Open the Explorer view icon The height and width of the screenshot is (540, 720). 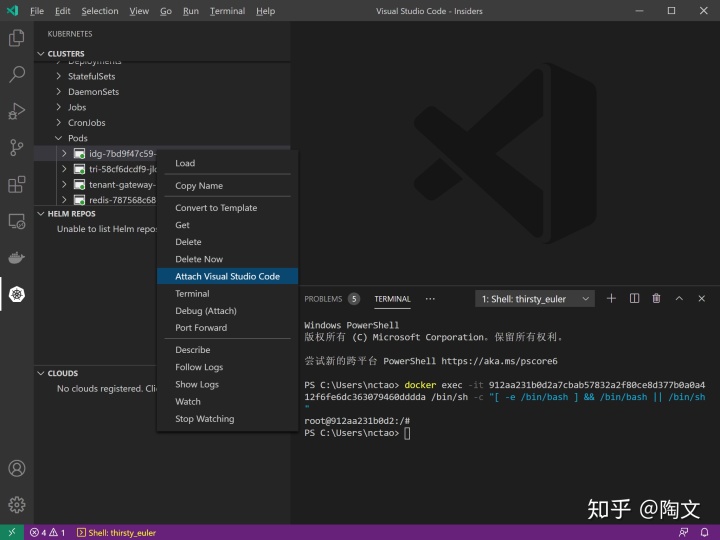coord(17,38)
